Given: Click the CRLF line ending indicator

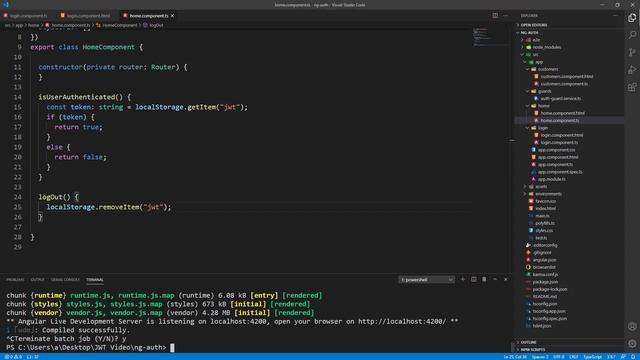Looking at the screenshot, I should point(574,357).
